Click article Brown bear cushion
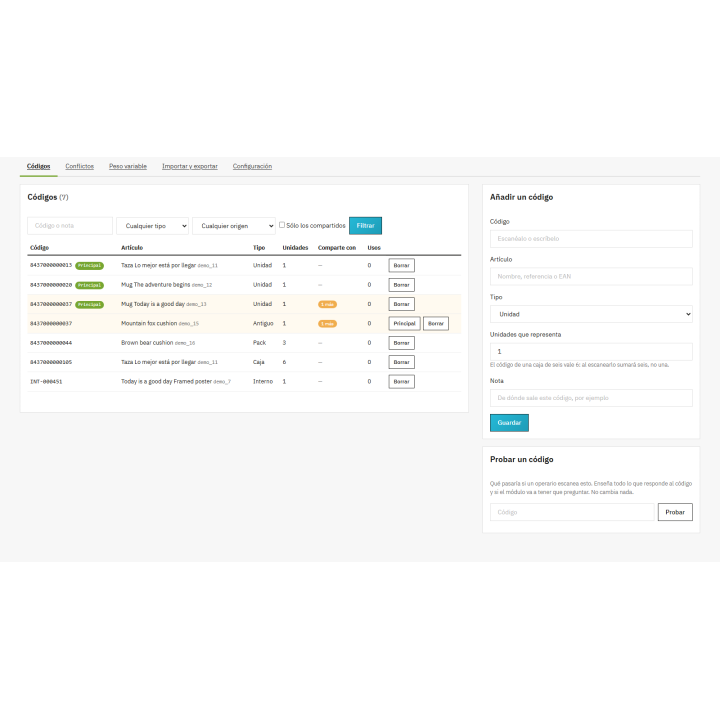720x720 pixels. pos(147,343)
